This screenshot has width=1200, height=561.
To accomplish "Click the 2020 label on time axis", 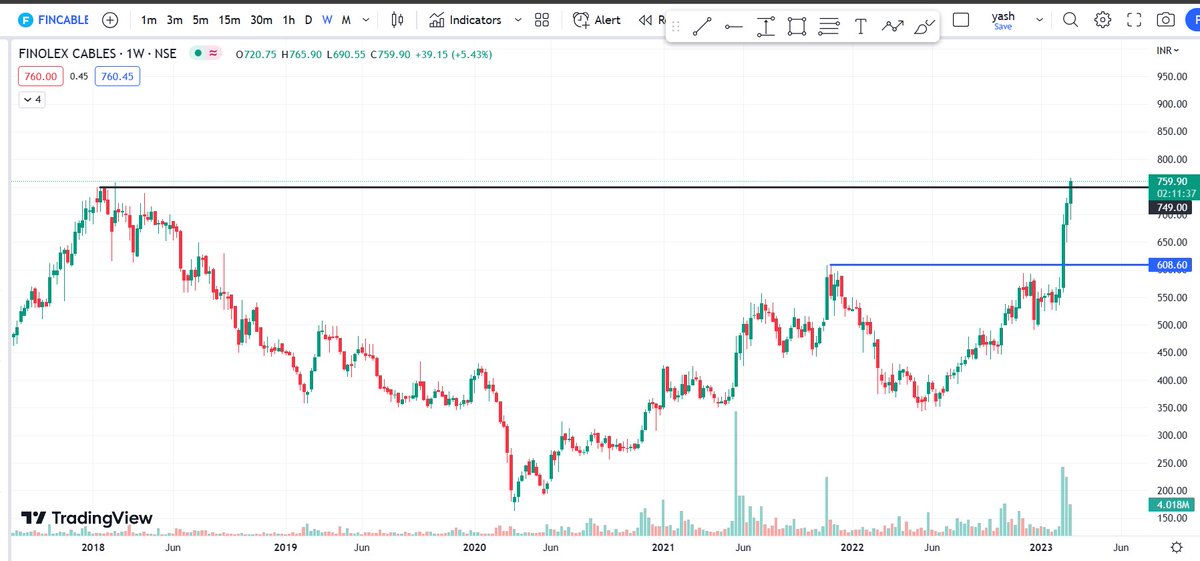I will point(474,548).
